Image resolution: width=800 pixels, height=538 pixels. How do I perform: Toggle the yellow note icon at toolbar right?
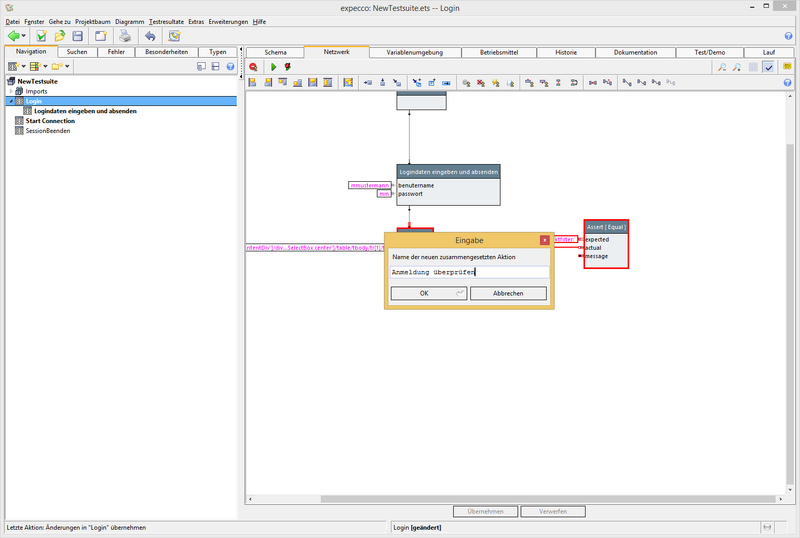coord(788,67)
